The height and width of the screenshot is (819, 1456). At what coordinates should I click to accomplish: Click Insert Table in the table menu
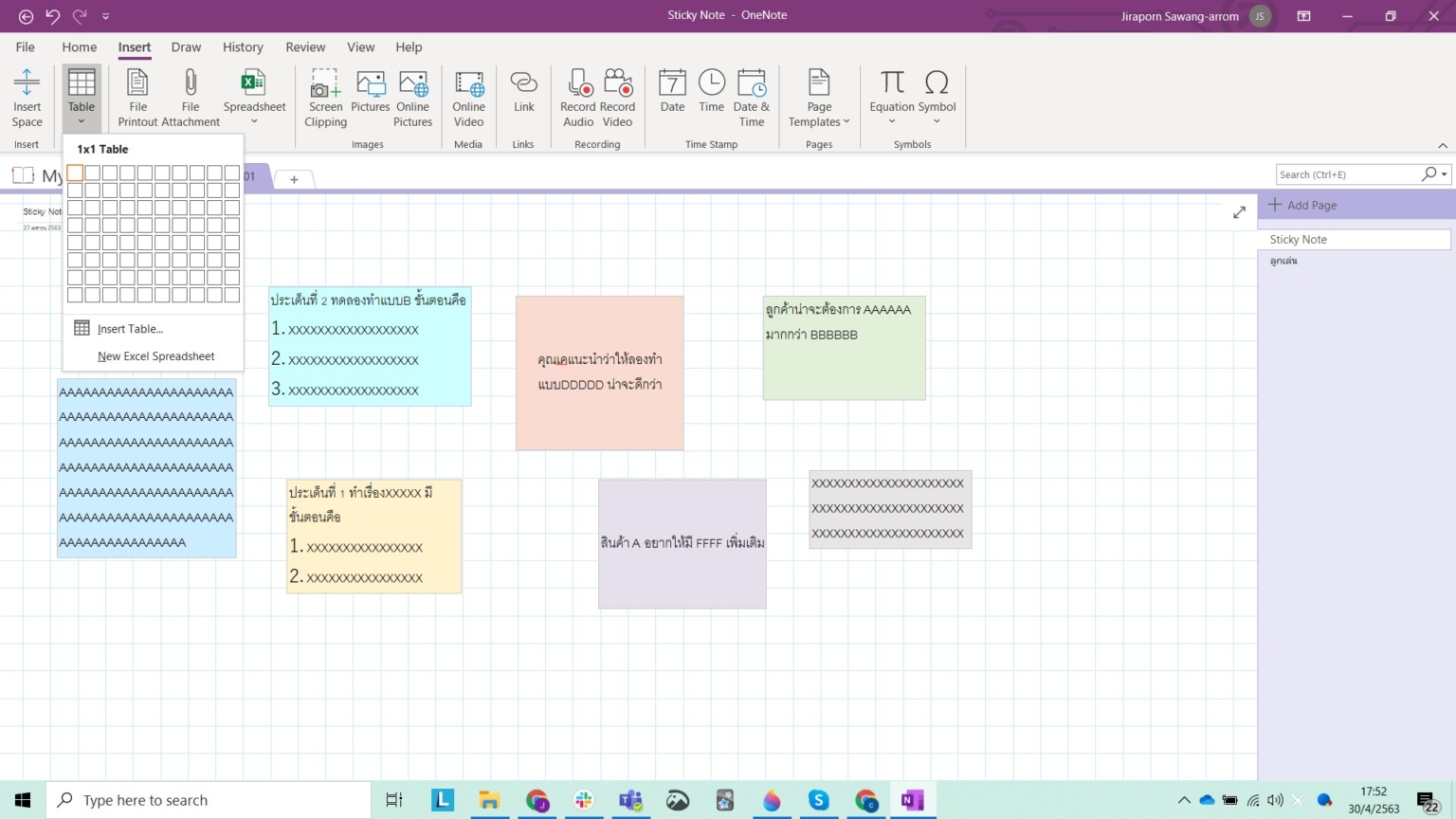pyautogui.click(x=130, y=328)
